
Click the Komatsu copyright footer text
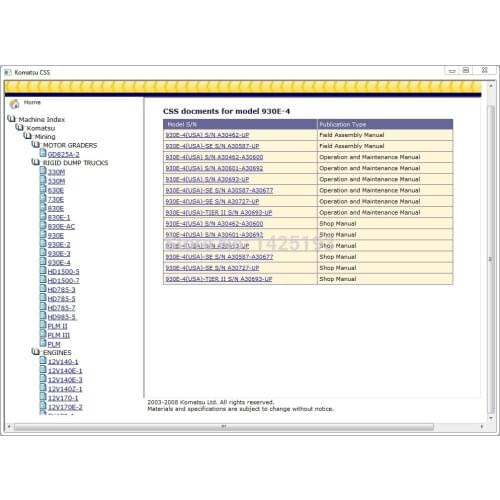pos(240,406)
